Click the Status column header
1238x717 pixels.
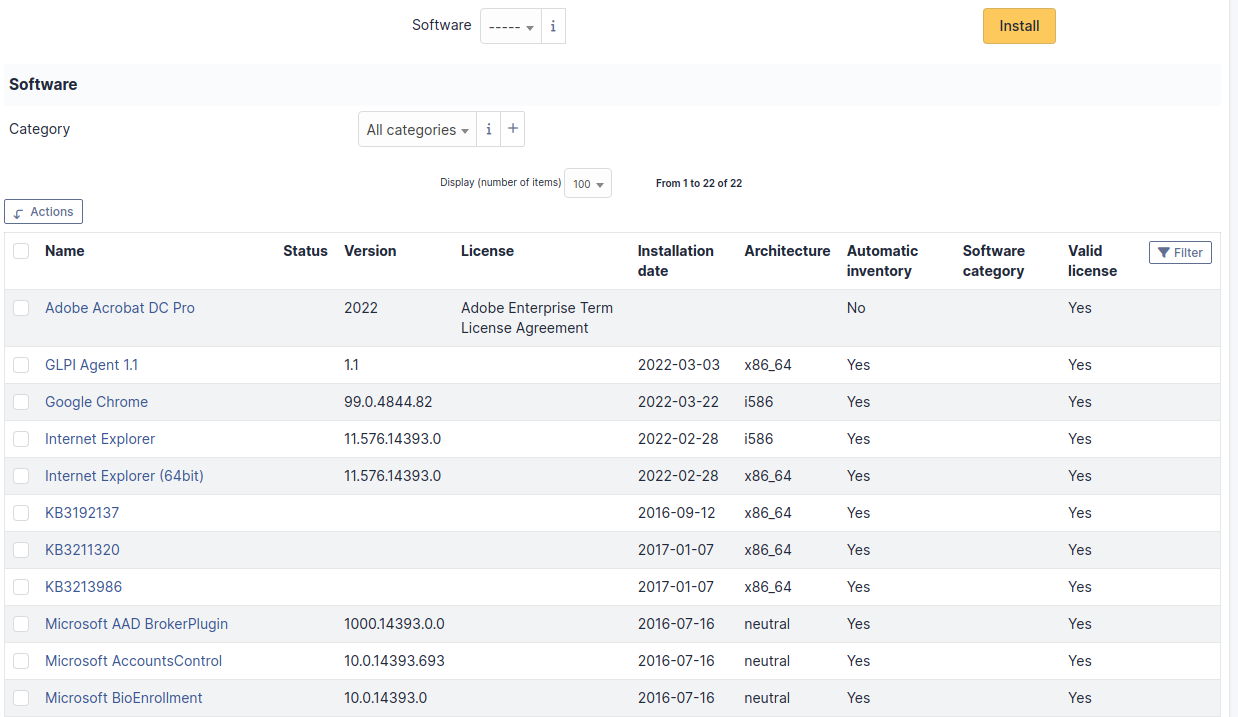[305, 251]
